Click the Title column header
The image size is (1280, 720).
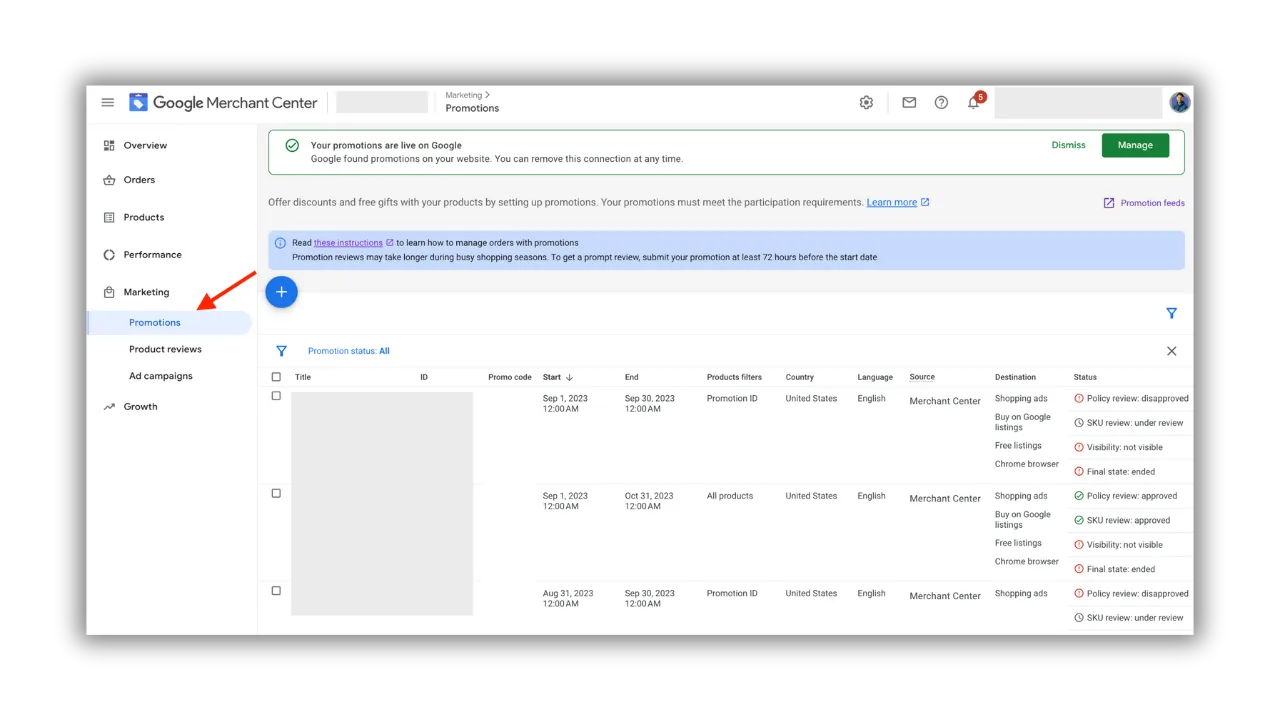(303, 377)
